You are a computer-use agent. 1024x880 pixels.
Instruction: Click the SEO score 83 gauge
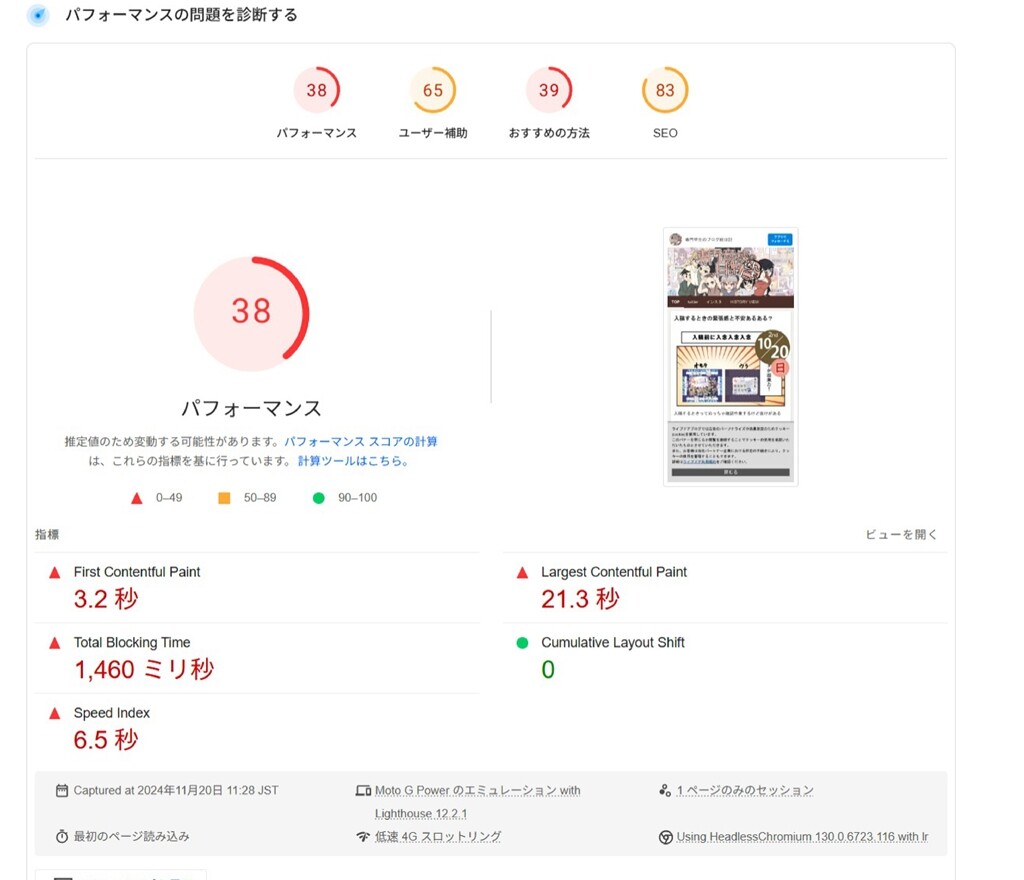click(x=665, y=90)
